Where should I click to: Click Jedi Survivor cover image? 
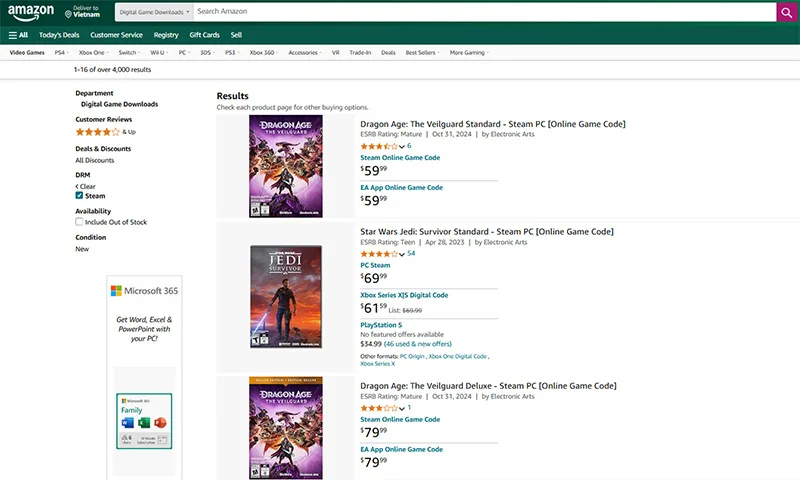286,297
